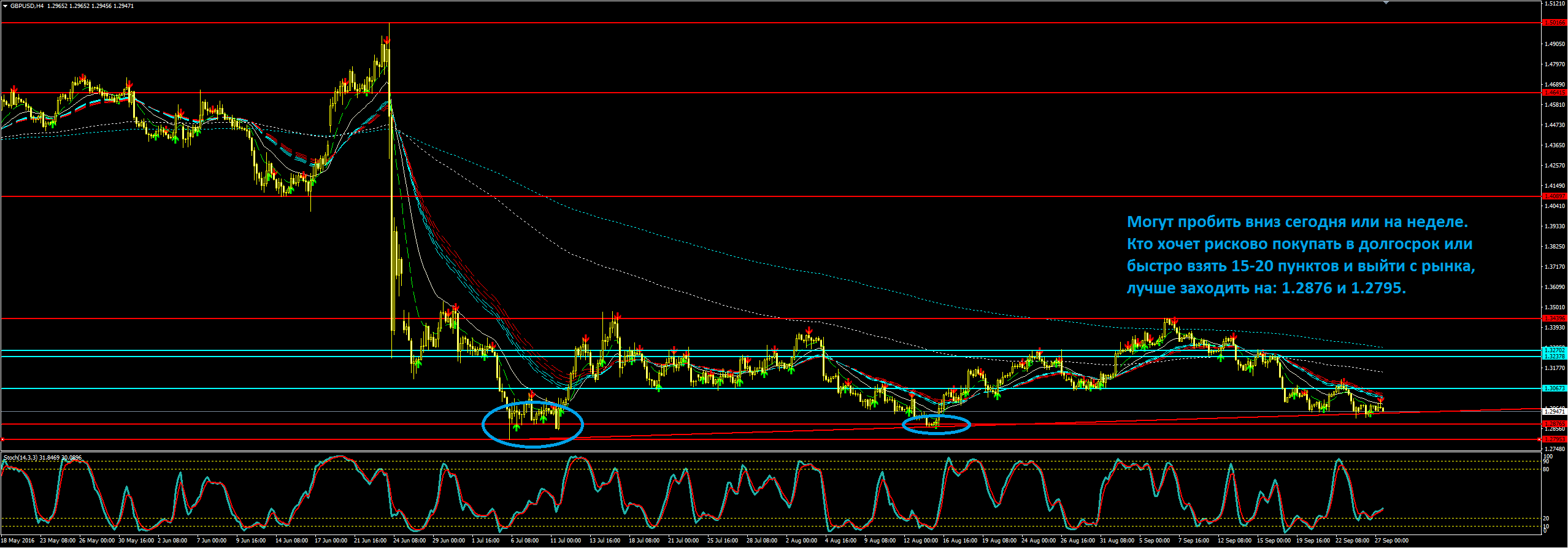
Task: Click the '30 May 16:00' time axis label
Action: point(136,541)
